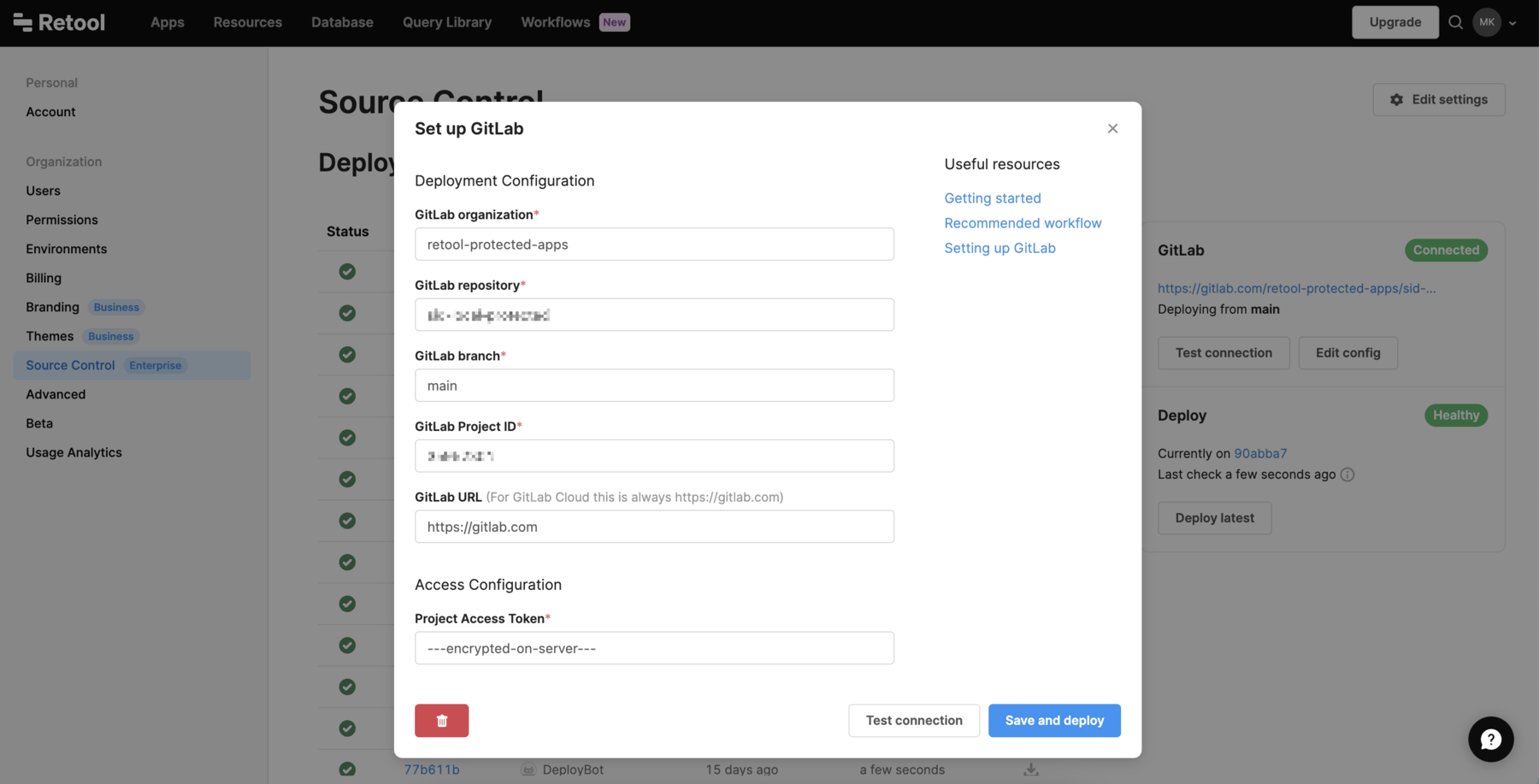
Task: Click Test connection in the dialog
Action: [914, 721]
